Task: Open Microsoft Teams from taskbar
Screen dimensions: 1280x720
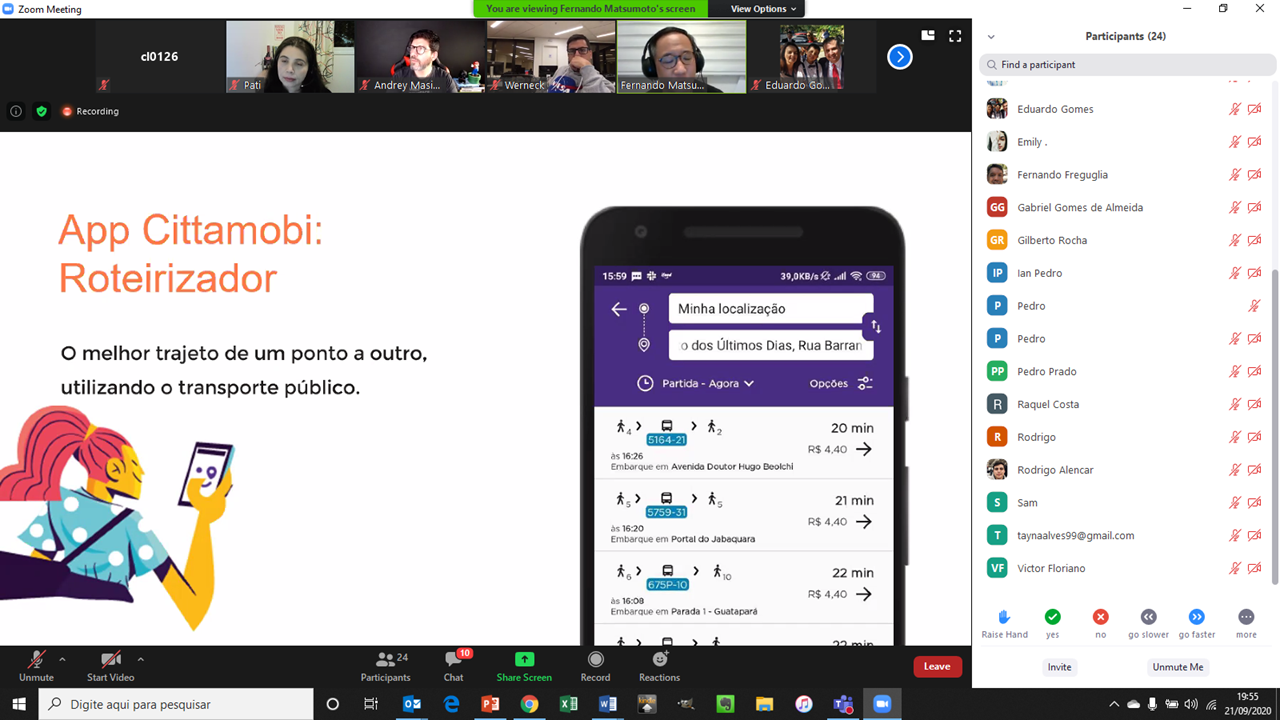Action: [843, 704]
